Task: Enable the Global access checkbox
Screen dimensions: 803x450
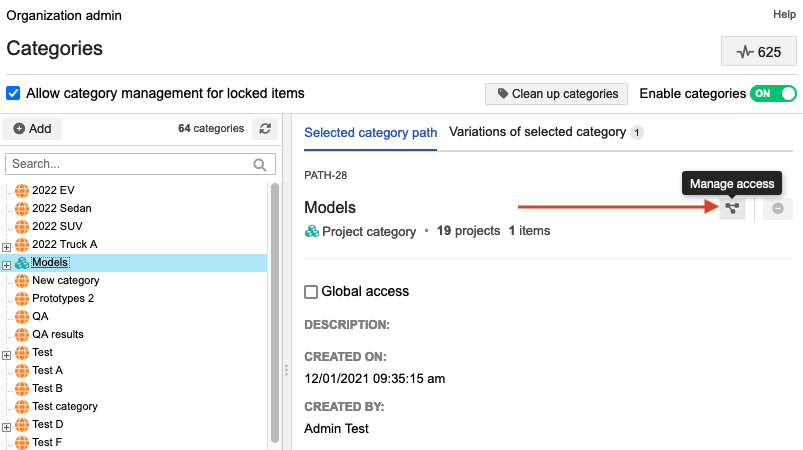Action: point(311,292)
